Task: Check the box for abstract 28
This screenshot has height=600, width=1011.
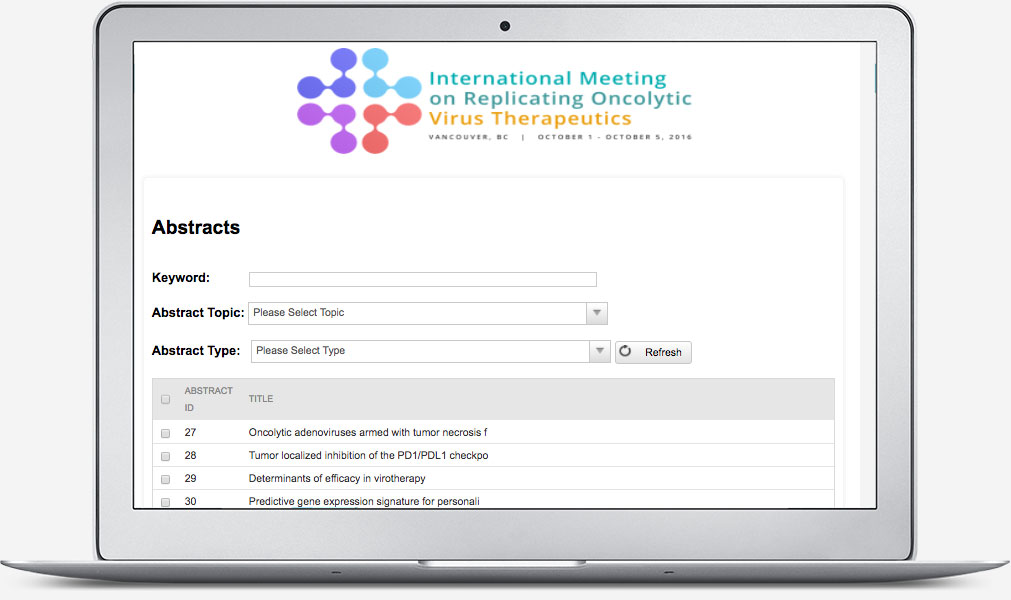Action: (x=166, y=456)
